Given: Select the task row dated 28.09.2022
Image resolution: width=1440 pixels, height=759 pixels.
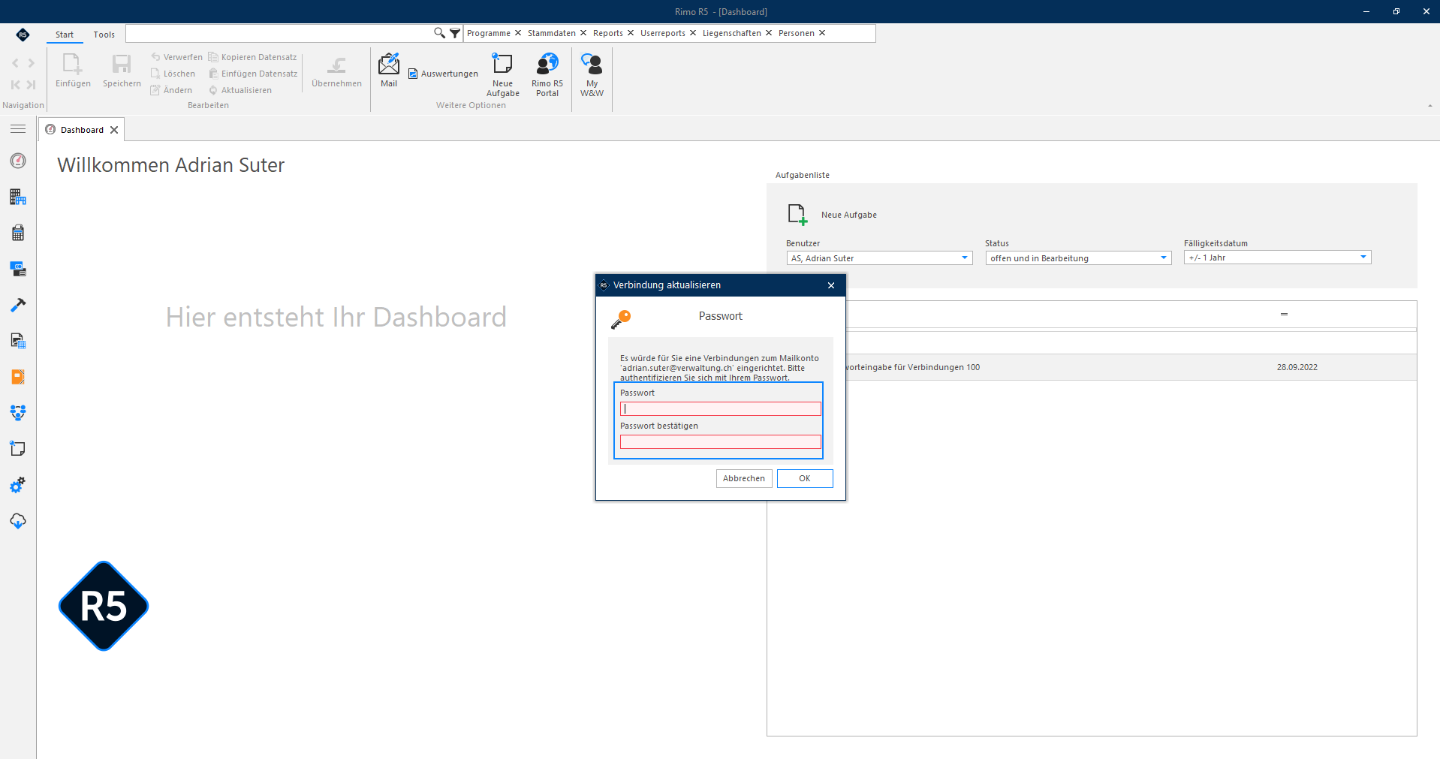Looking at the screenshot, I should (1092, 367).
